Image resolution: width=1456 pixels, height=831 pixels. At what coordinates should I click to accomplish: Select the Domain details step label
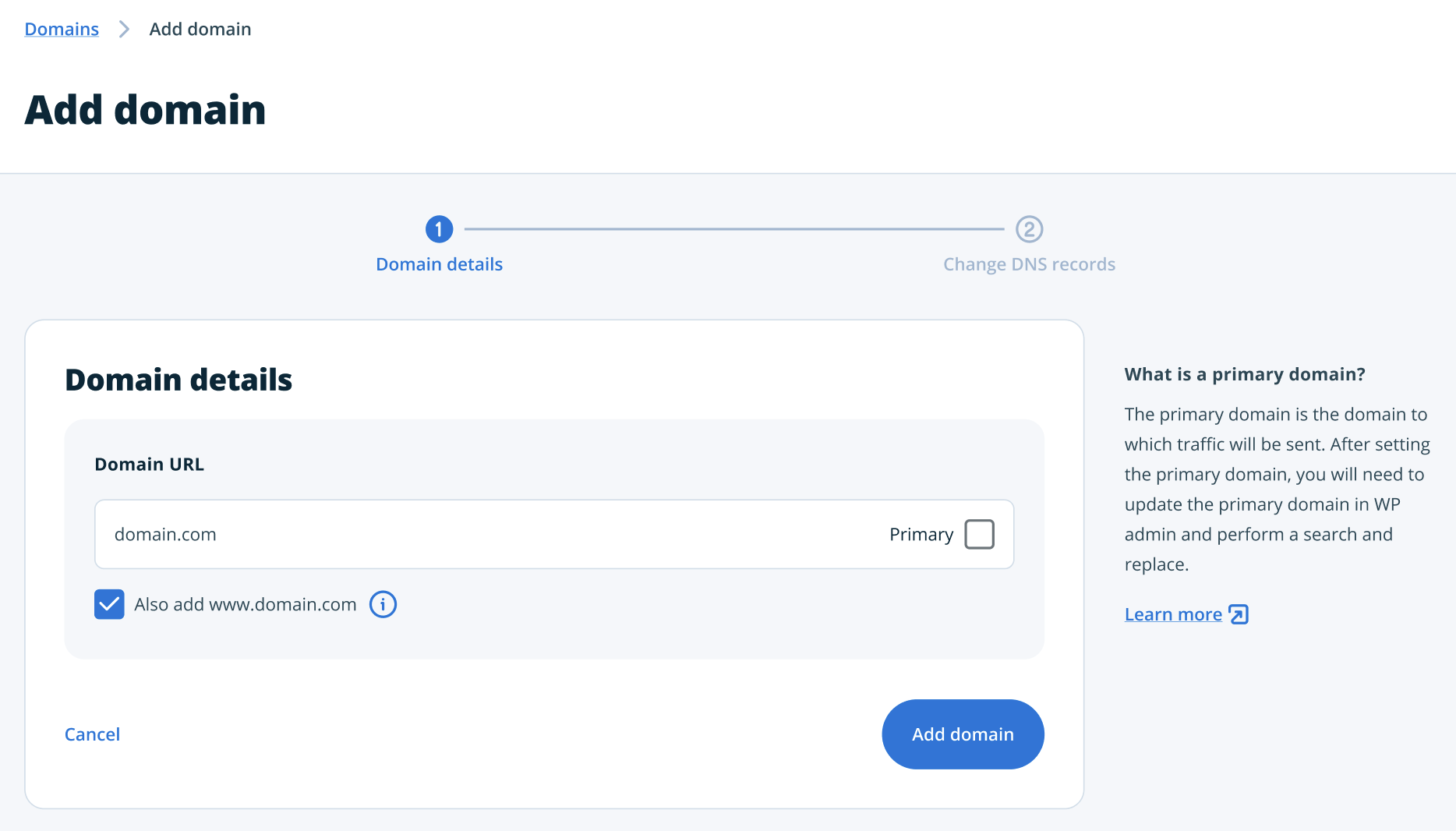click(439, 263)
